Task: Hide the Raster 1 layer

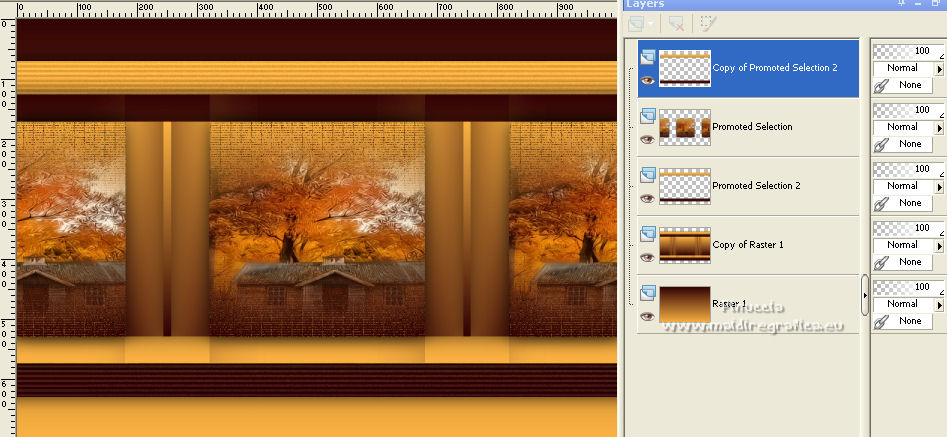Action: click(x=647, y=317)
